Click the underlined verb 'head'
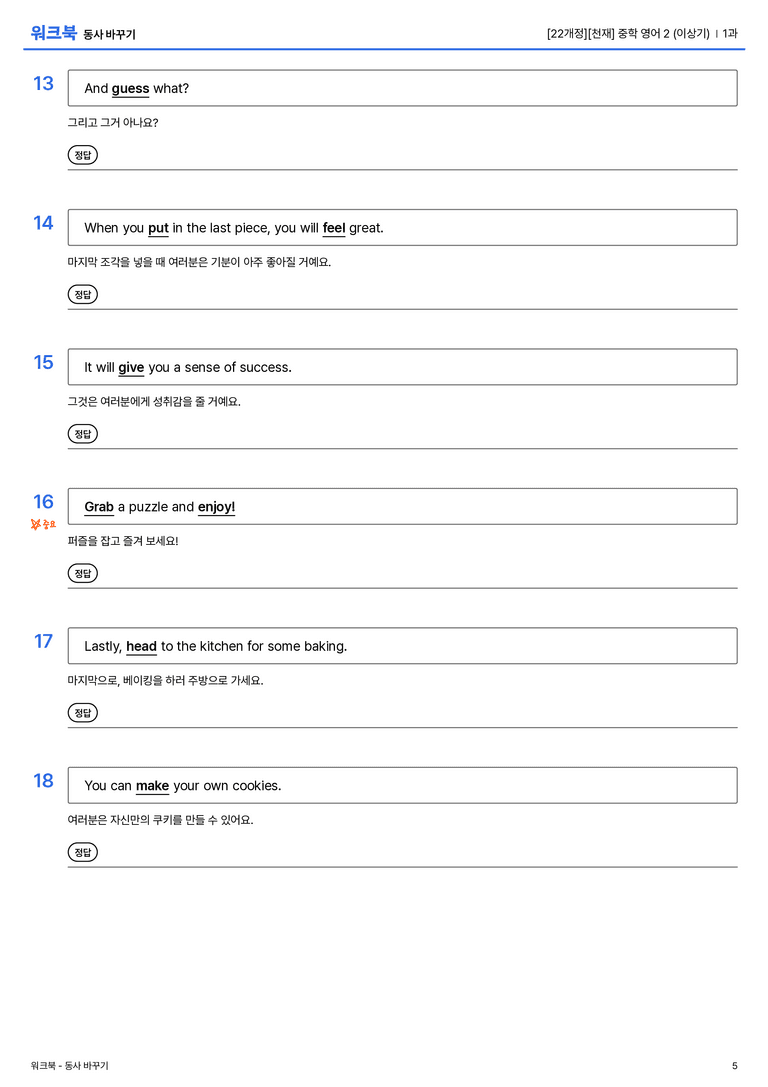768x1087 pixels. tap(141, 646)
